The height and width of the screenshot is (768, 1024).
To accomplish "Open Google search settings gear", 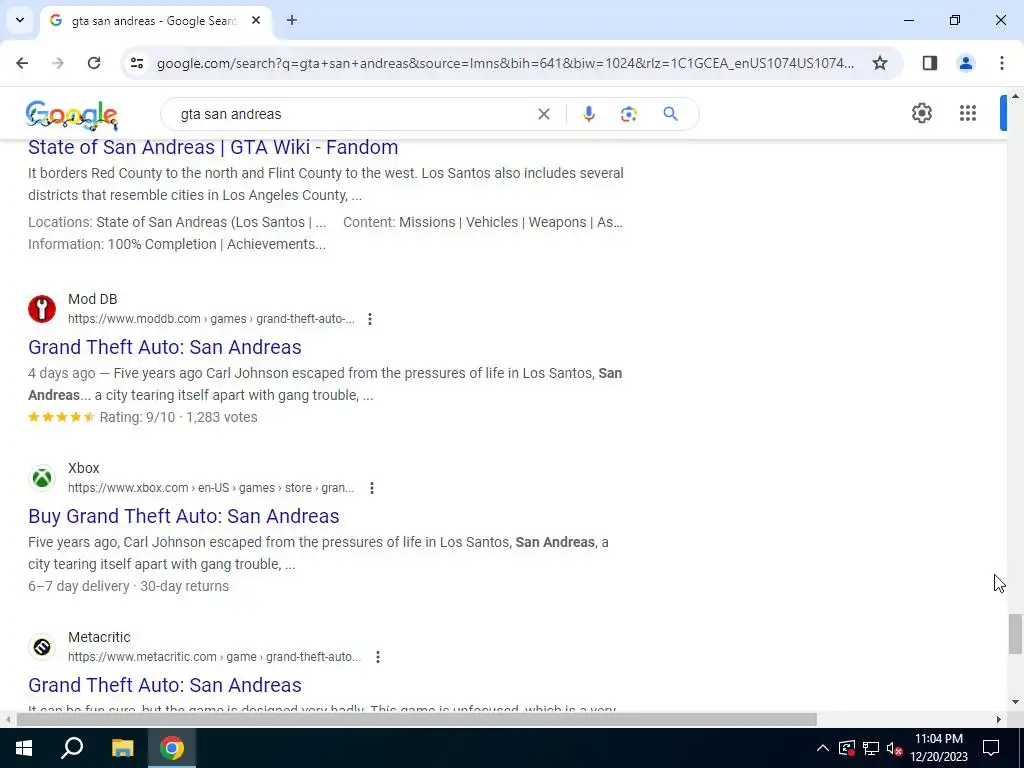I will [921, 113].
